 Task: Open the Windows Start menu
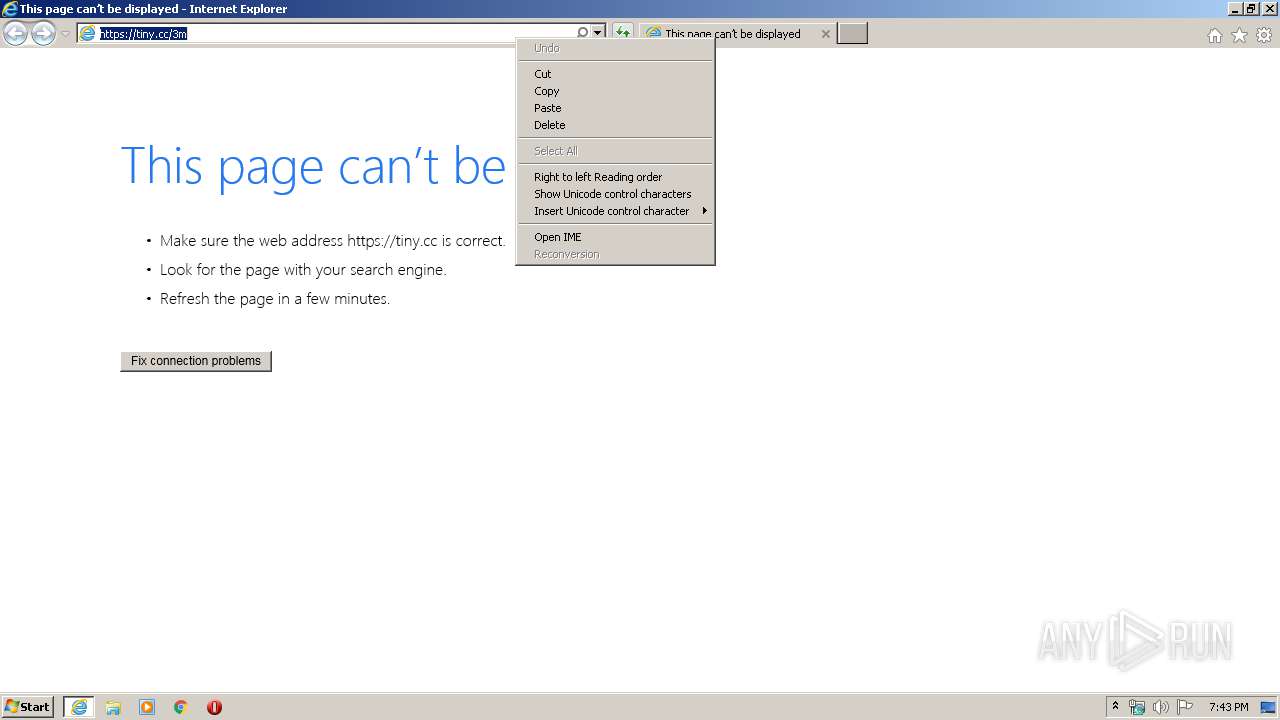click(28, 707)
